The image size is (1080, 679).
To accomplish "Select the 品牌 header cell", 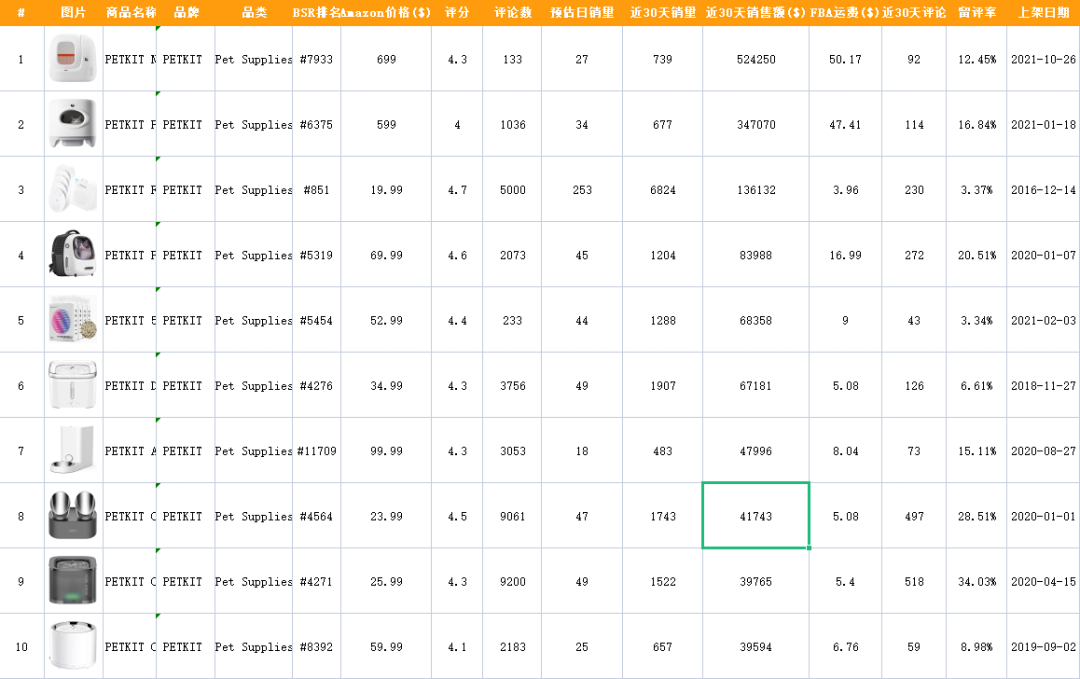I will click(x=186, y=12).
